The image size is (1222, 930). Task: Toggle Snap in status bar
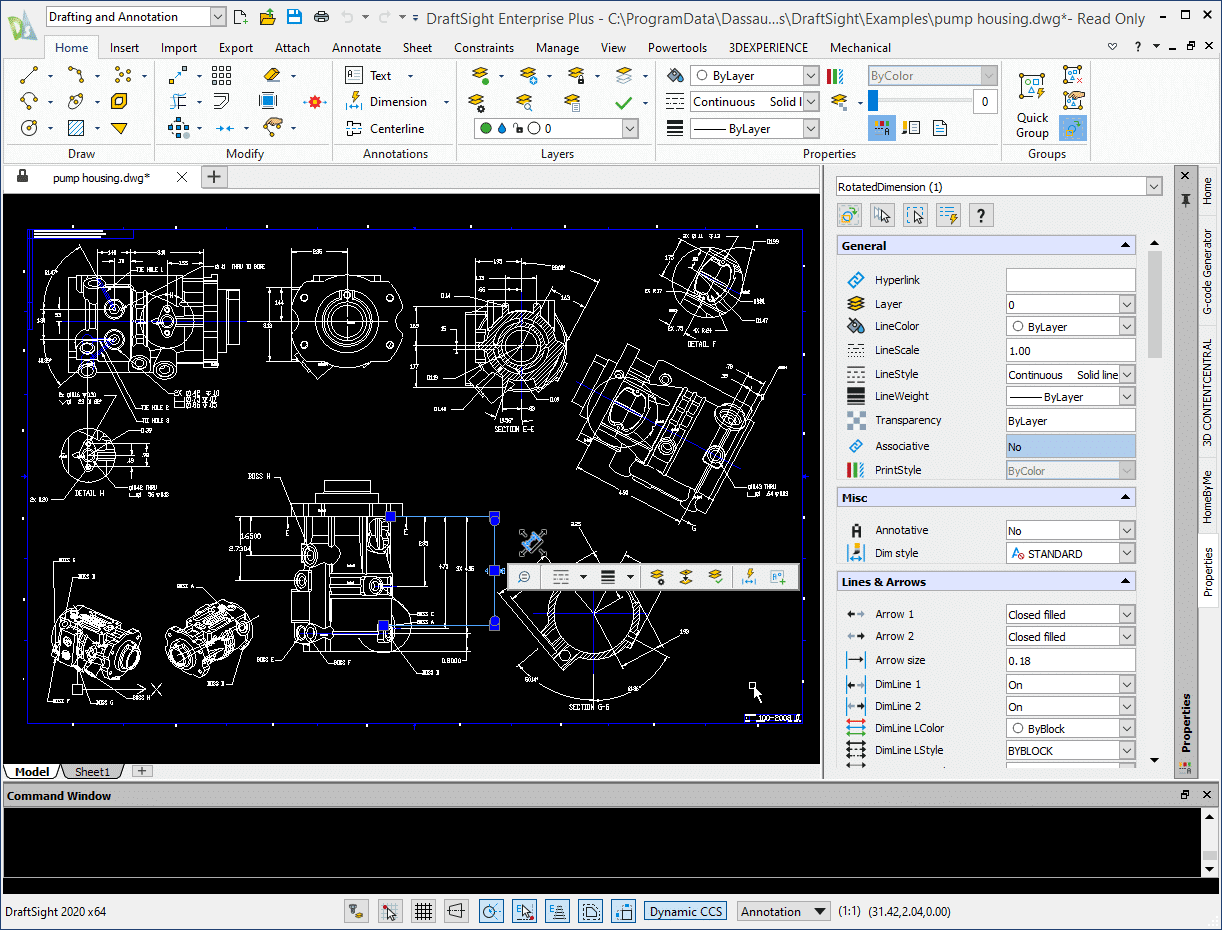point(389,911)
